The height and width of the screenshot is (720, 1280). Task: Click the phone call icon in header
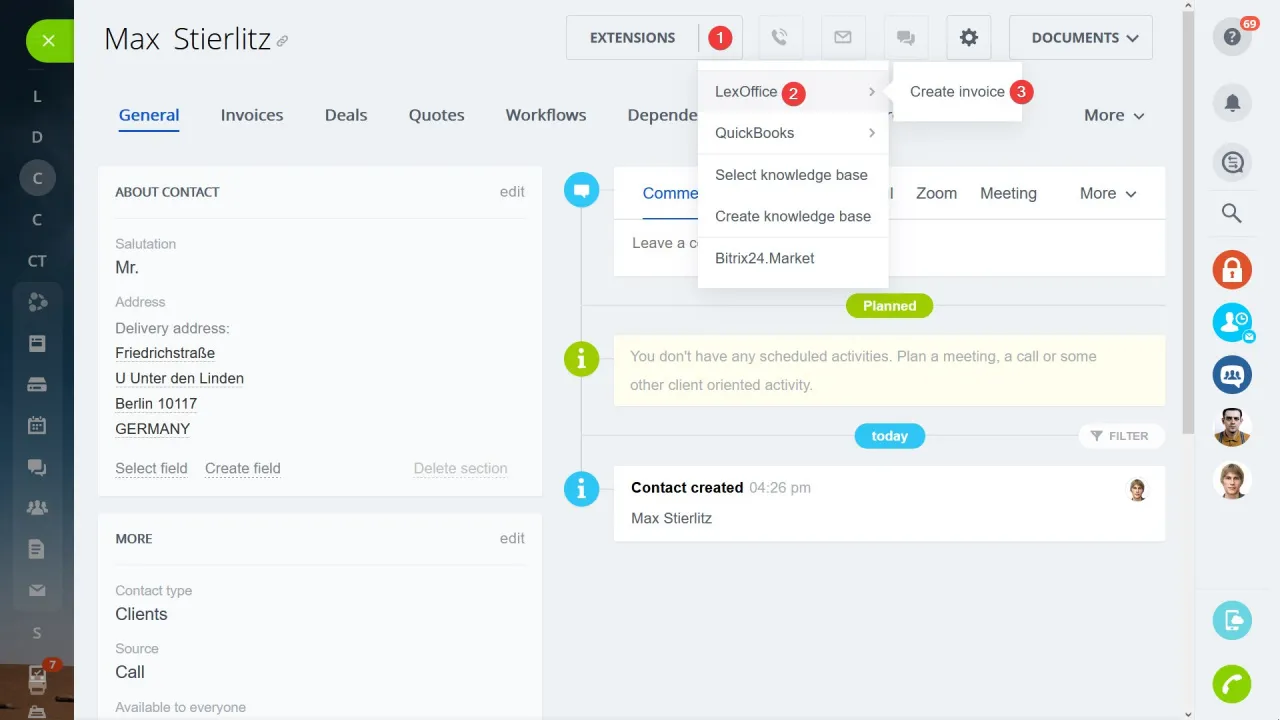click(780, 38)
